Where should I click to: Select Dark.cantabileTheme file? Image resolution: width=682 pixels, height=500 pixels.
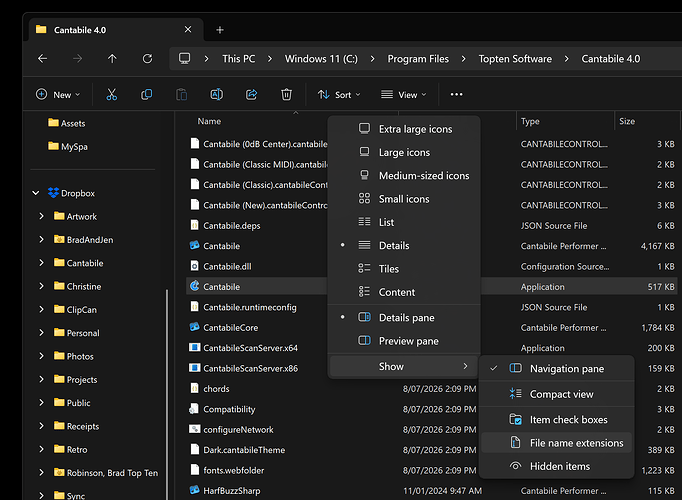(x=244, y=450)
